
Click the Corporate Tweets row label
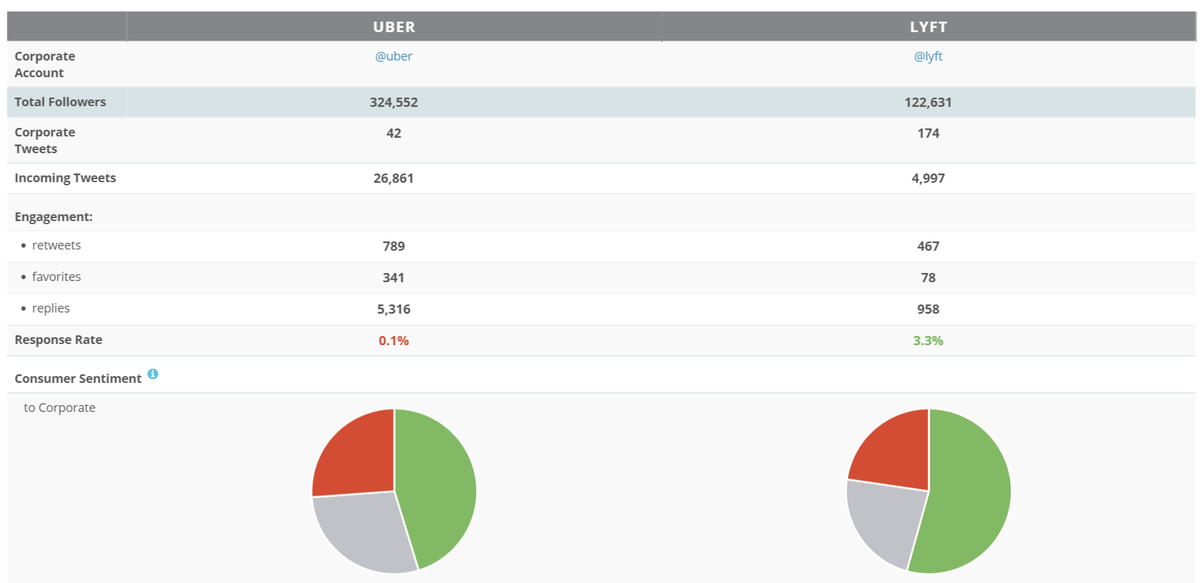(x=45, y=140)
